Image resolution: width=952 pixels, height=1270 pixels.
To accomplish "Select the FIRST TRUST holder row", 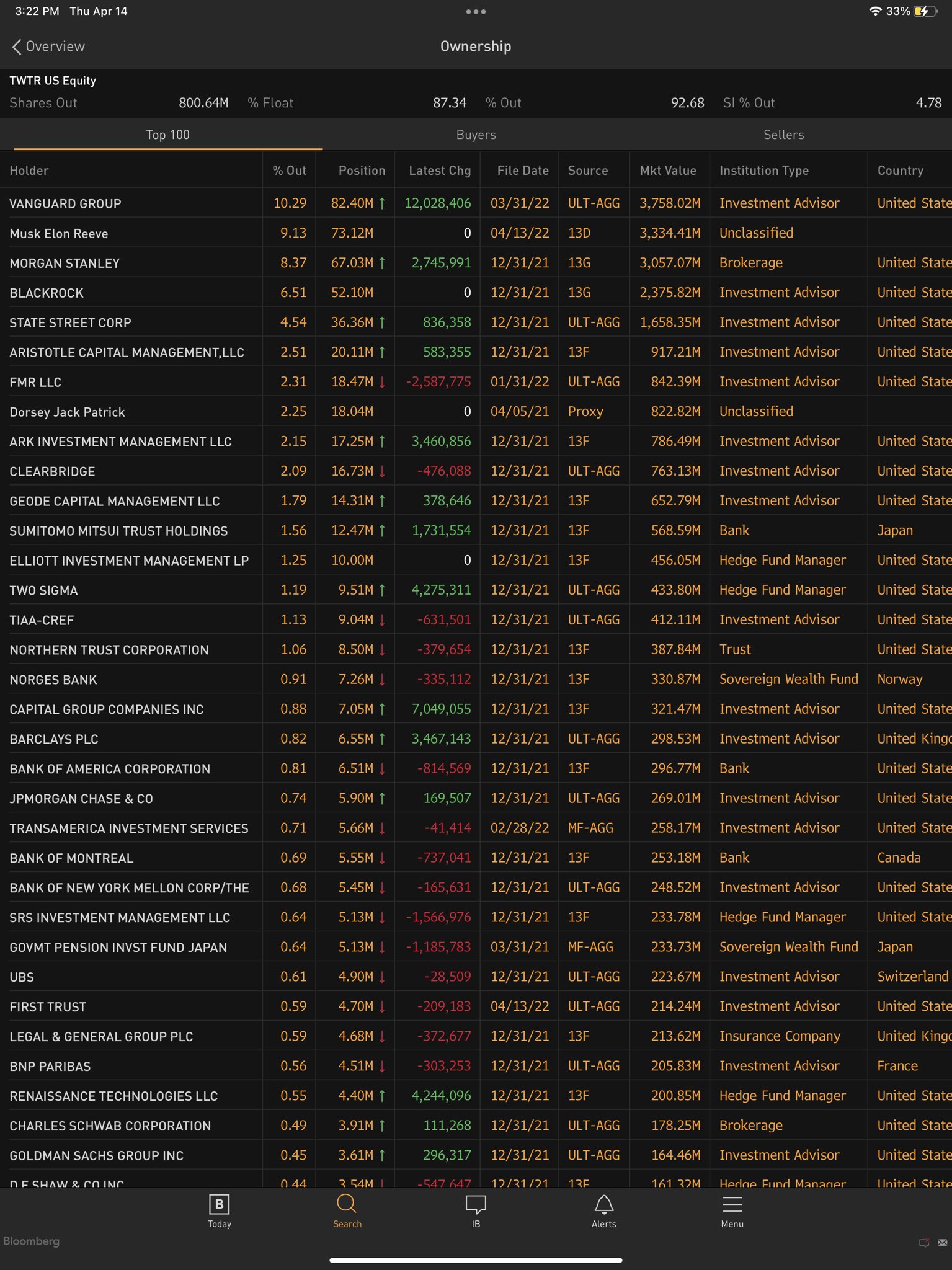I will [476, 1007].
